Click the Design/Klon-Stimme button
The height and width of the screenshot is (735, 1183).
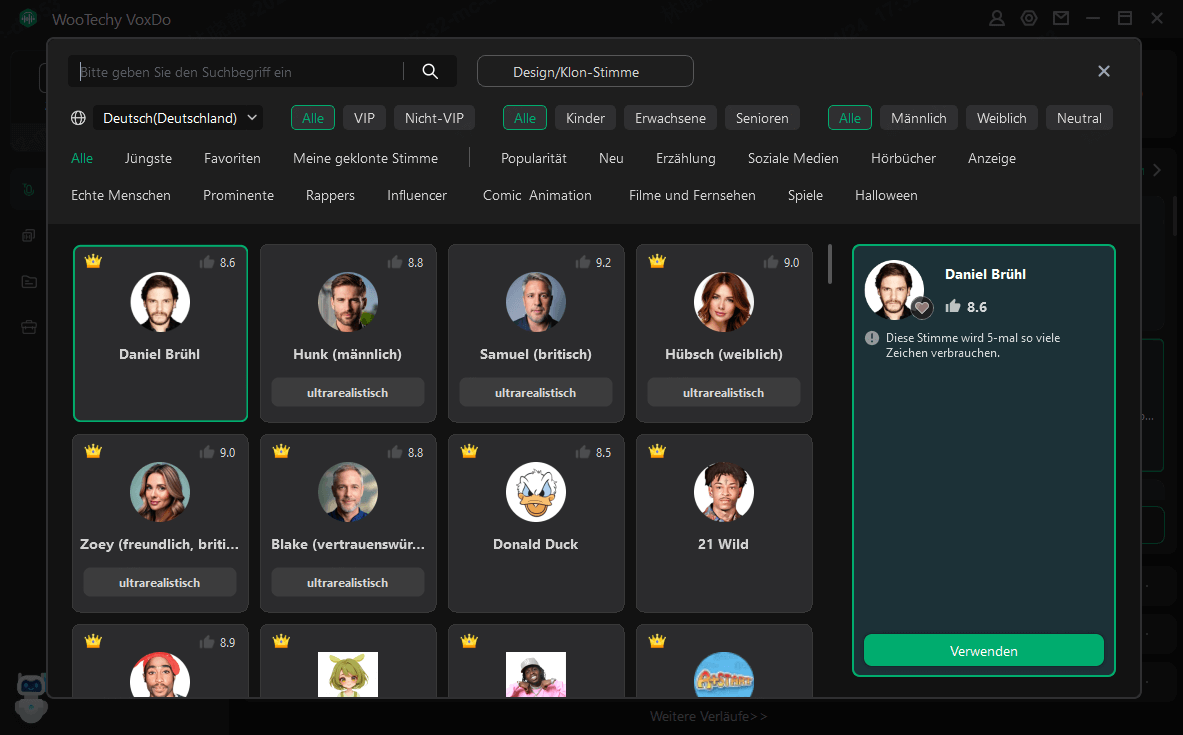point(585,71)
